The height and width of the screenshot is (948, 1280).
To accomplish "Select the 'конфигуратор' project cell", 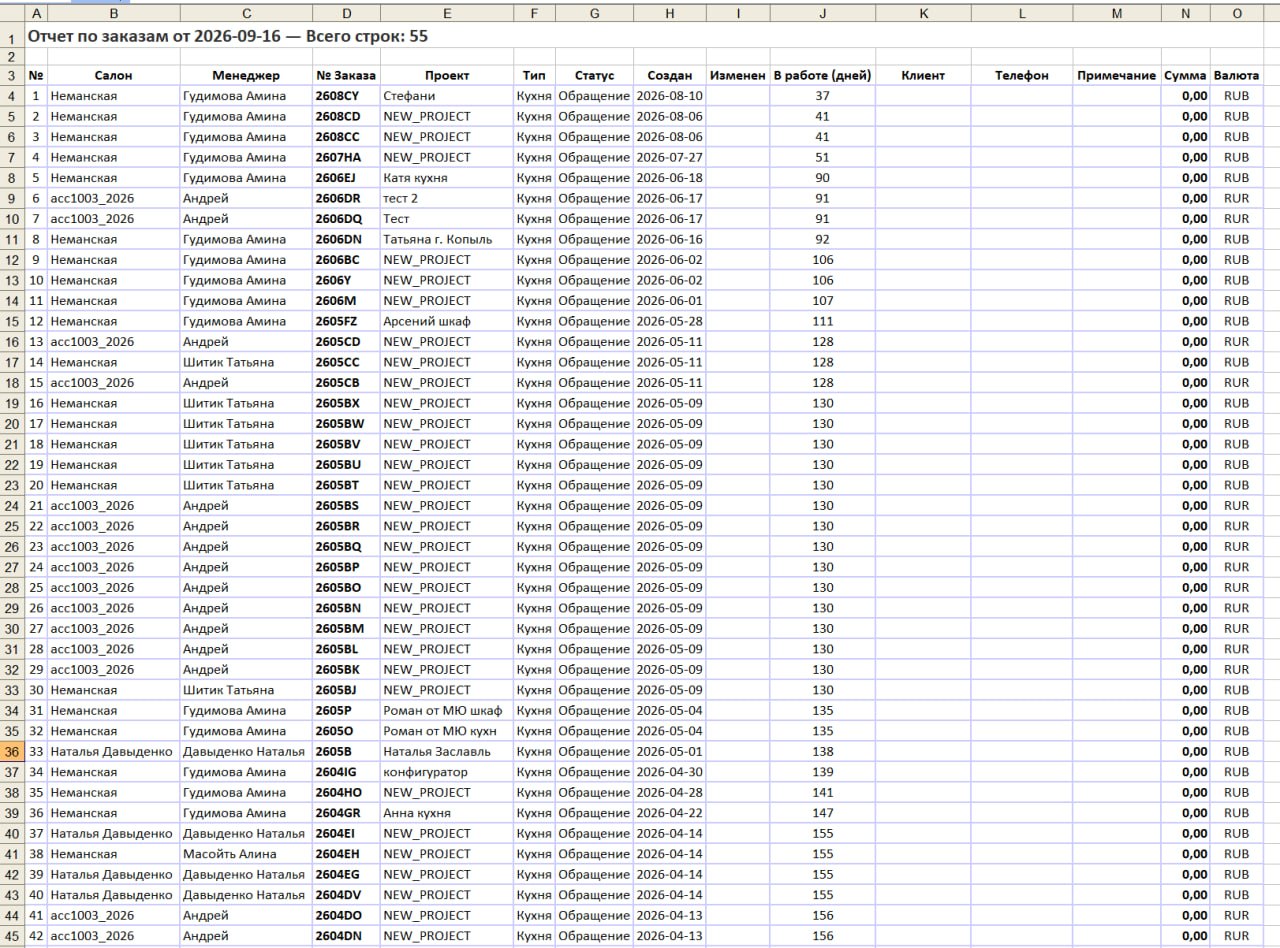I will point(447,772).
